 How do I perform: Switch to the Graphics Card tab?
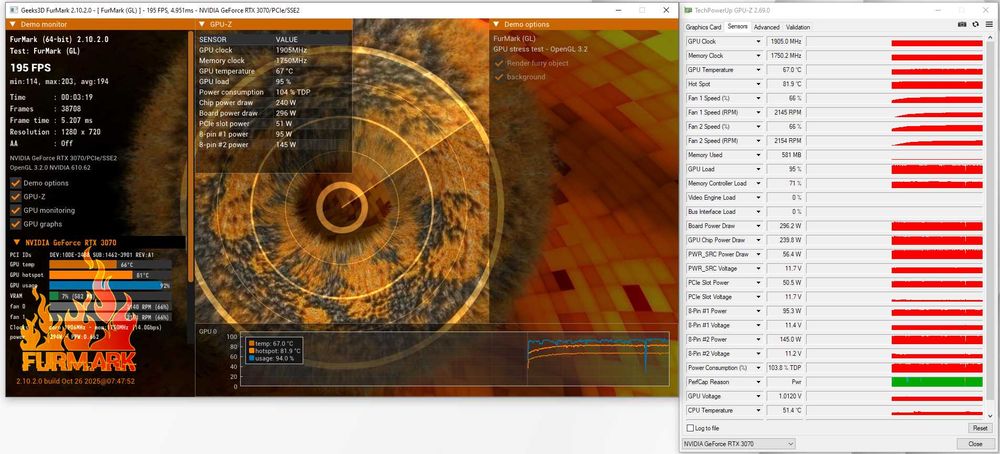click(703, 27)
